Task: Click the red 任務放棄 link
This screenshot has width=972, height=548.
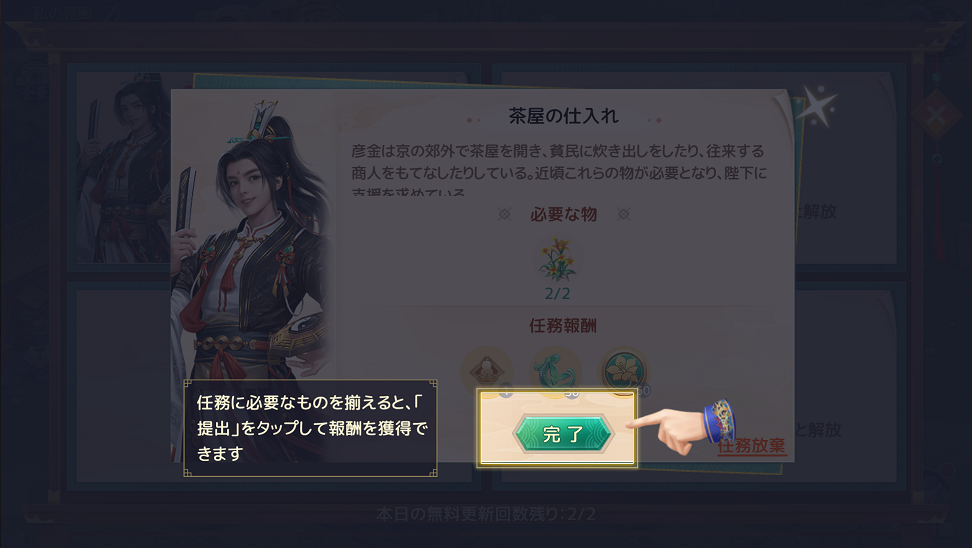Action: [751, 446]
